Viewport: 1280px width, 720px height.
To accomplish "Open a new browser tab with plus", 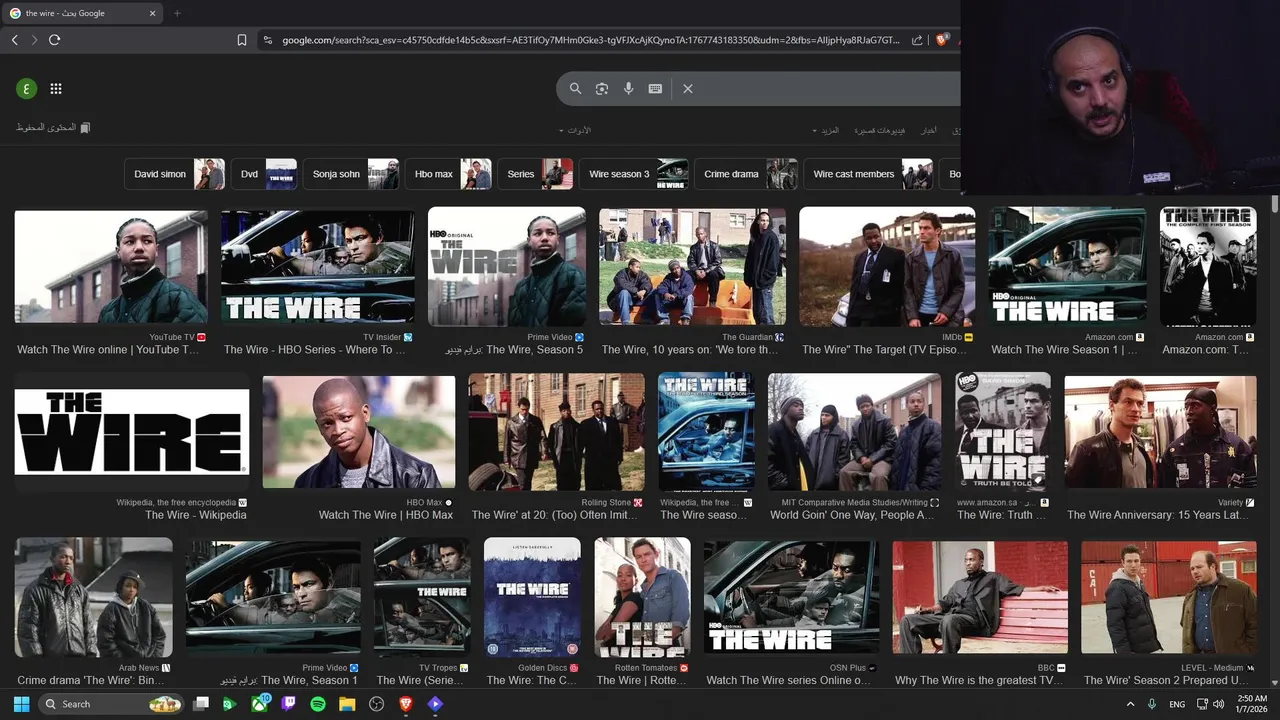I will tap(177, 13).
